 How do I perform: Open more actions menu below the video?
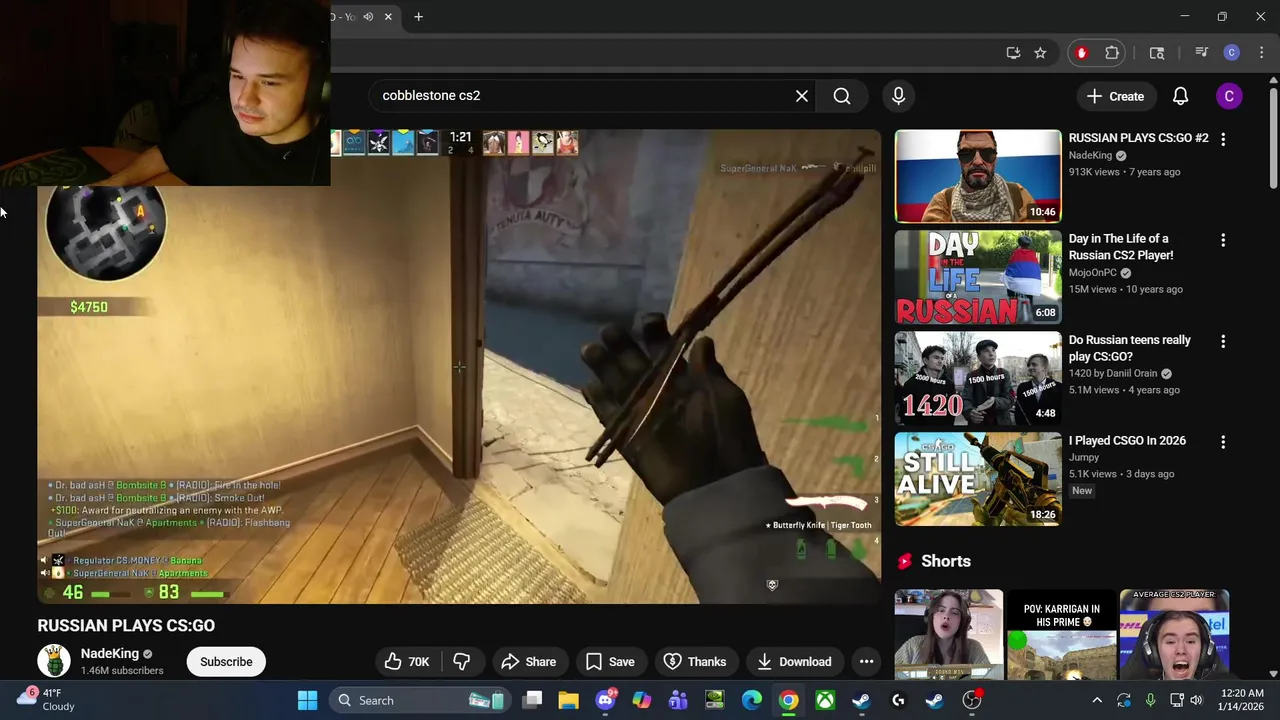(866, 661)
